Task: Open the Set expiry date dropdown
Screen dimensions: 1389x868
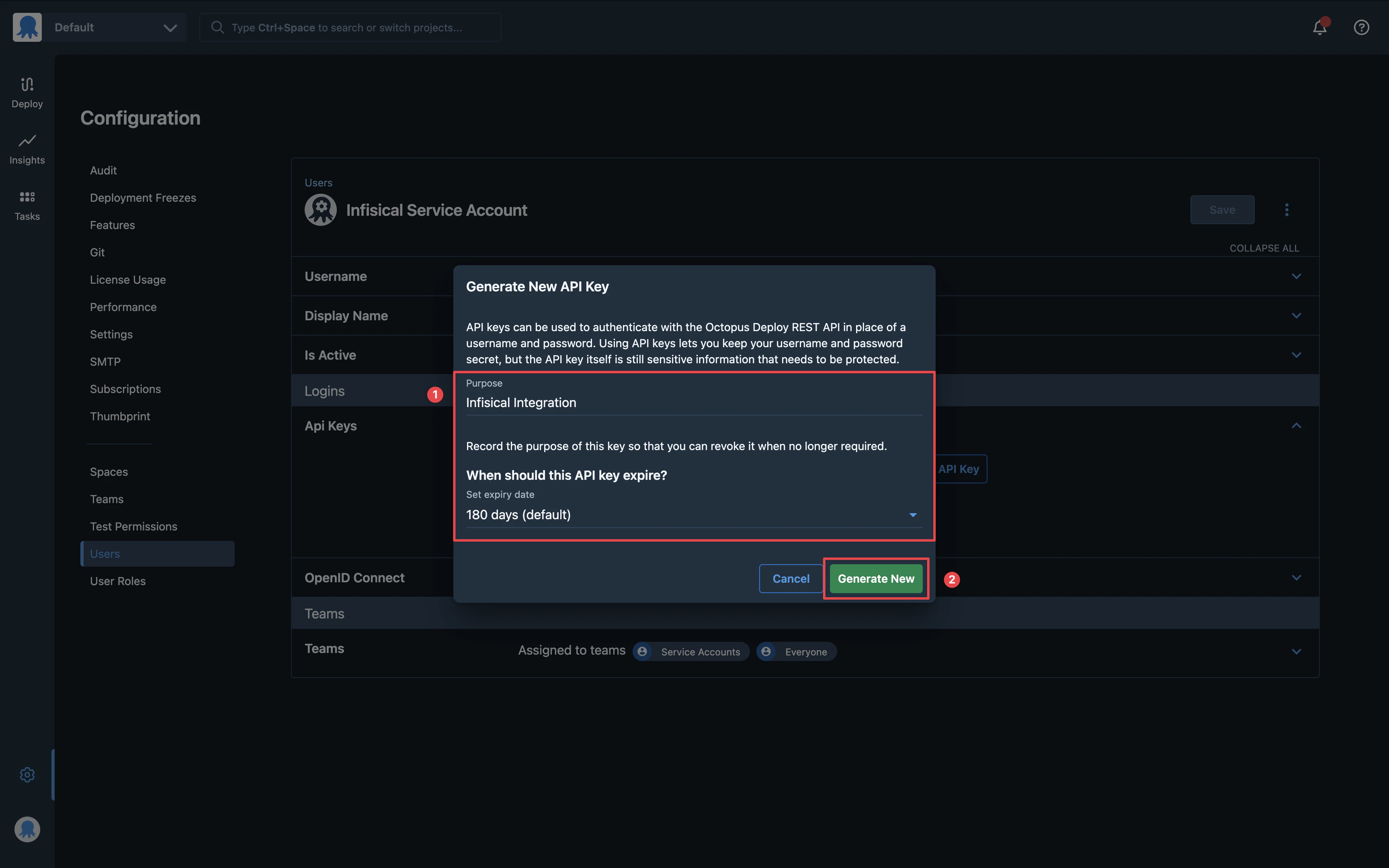Action: point(694,514)
